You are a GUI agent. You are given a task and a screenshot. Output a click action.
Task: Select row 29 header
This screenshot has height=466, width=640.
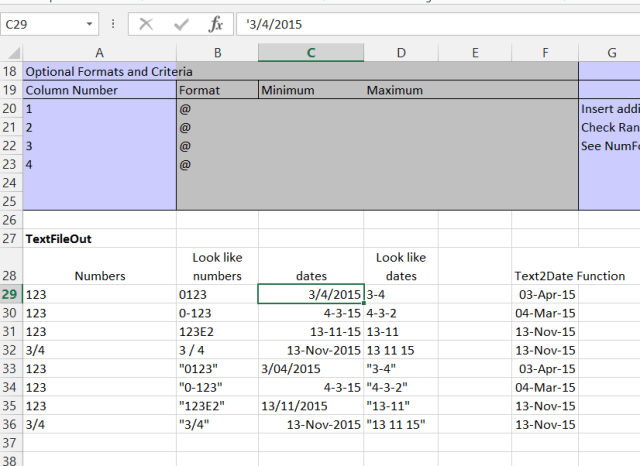point(11,294)
